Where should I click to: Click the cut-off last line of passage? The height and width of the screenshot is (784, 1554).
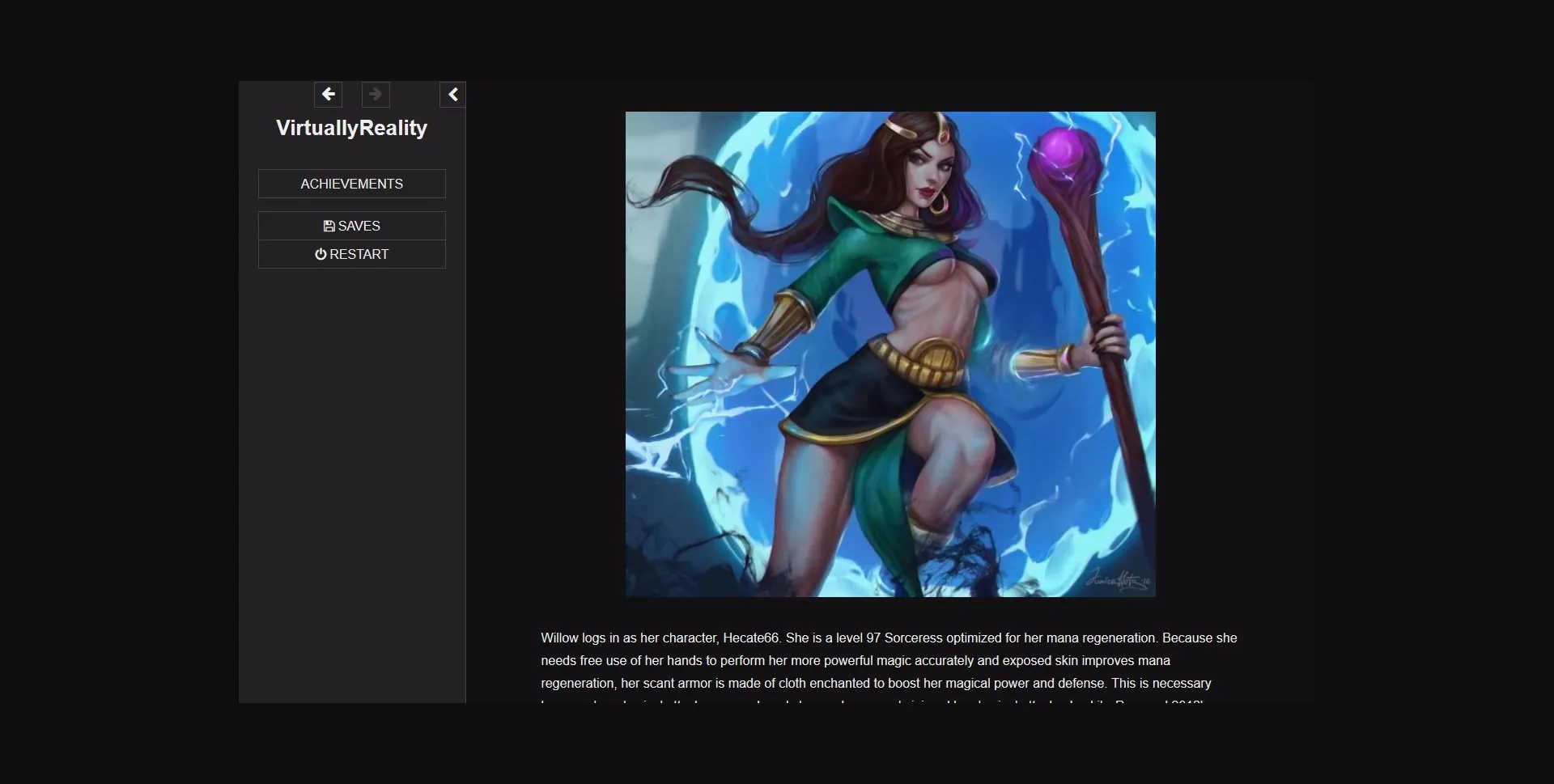pos(873,701)
